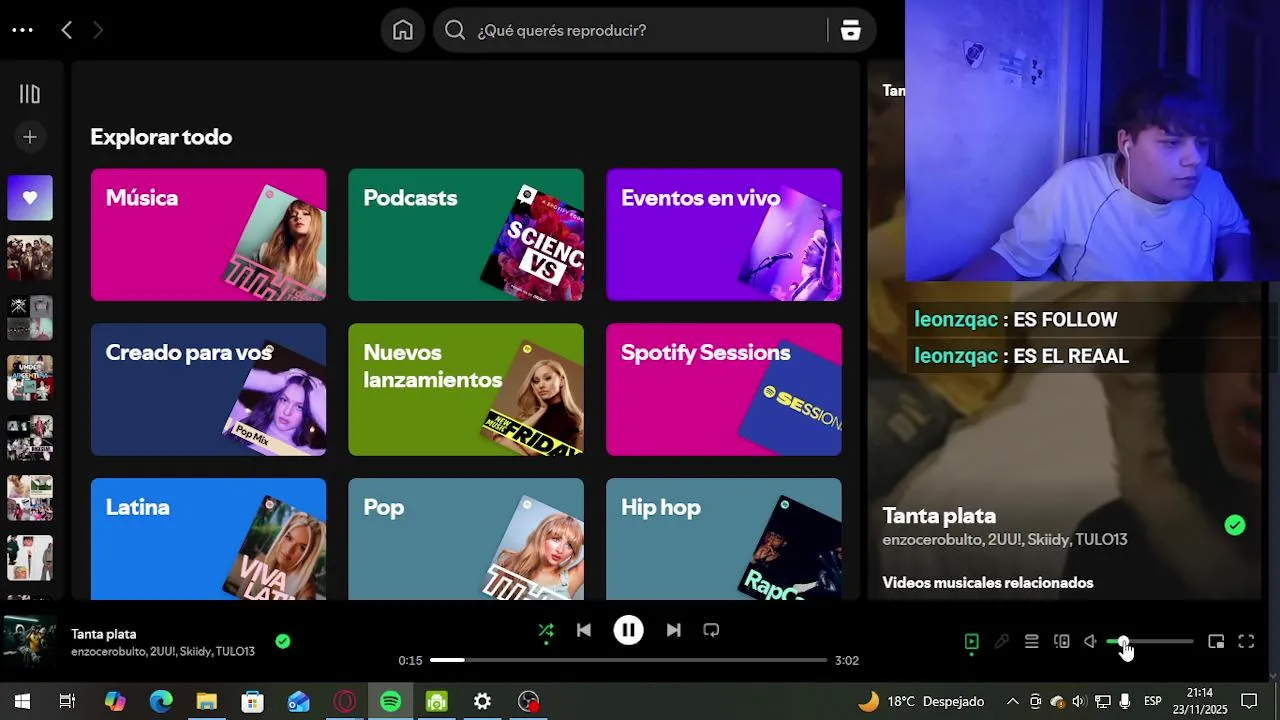The image size is (1280, 720).
Task: Enter full screen mode
Action: coord(1246,642)
